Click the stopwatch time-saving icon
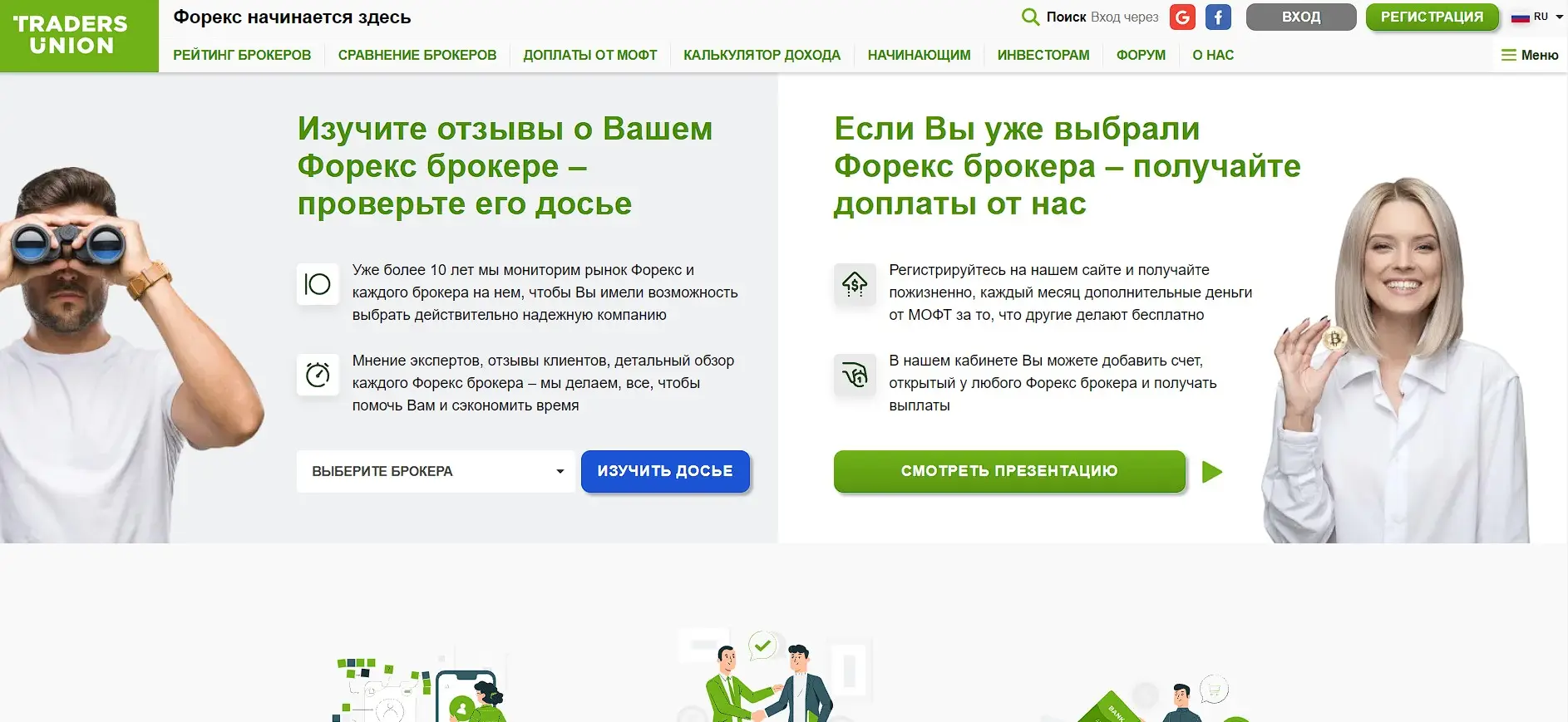 [318, 375]
